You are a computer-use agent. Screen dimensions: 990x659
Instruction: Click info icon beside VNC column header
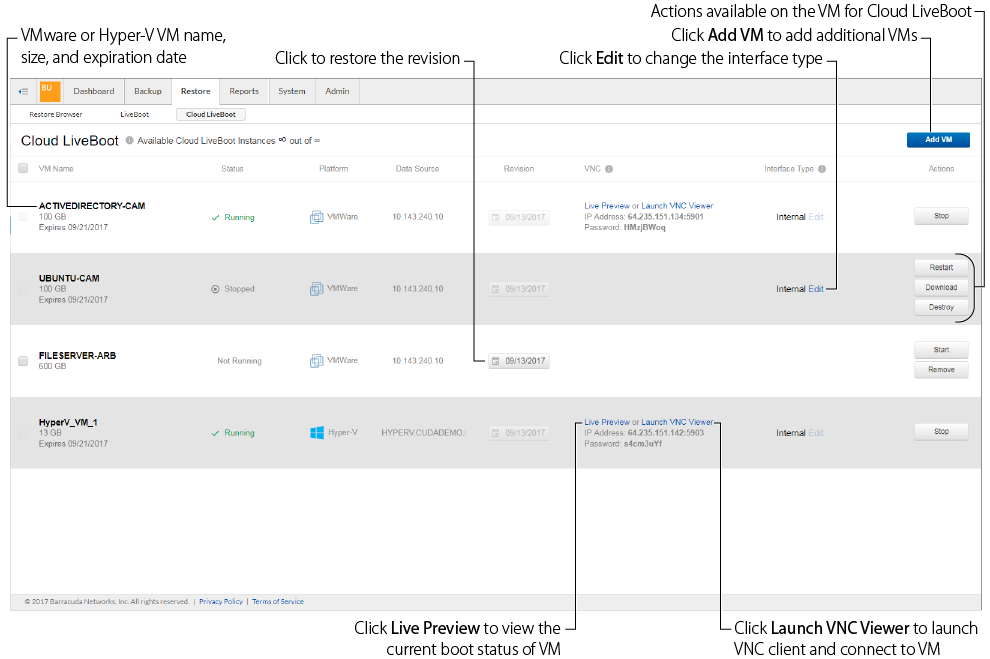(x=609, y=169)
